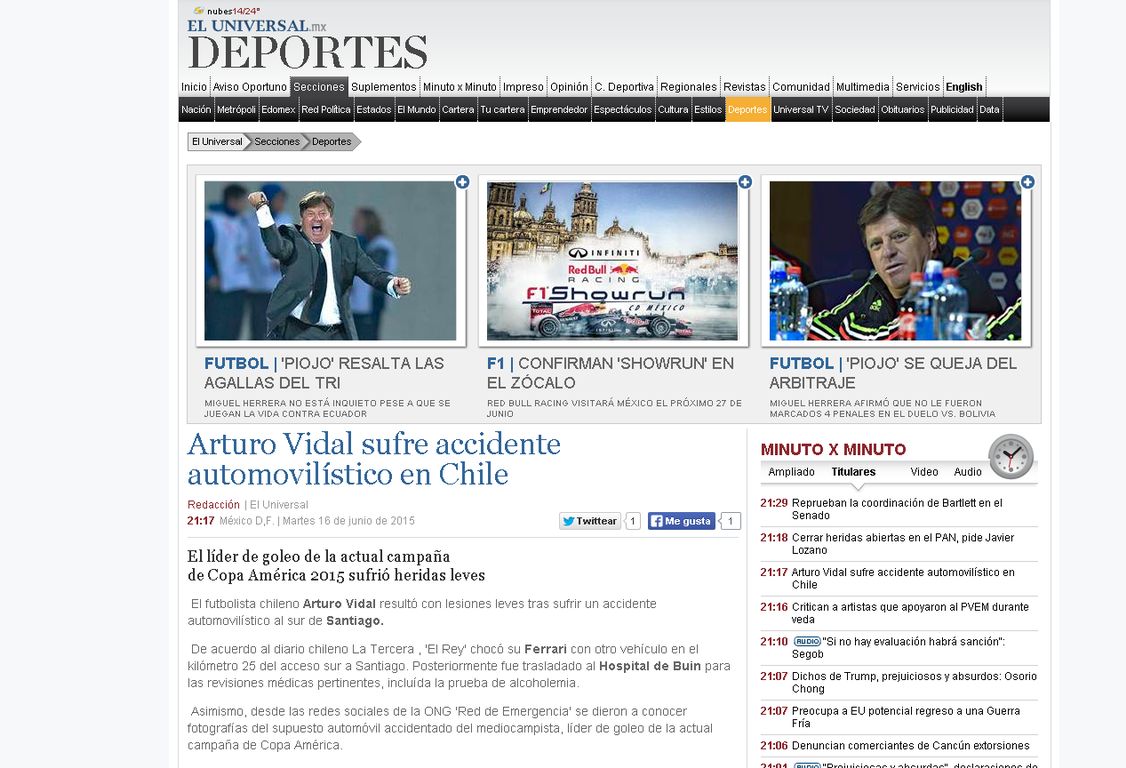The width and height of the screenshot is (1126, 768).
Task: Open Regionales menu item
Action: coord(688,87)
